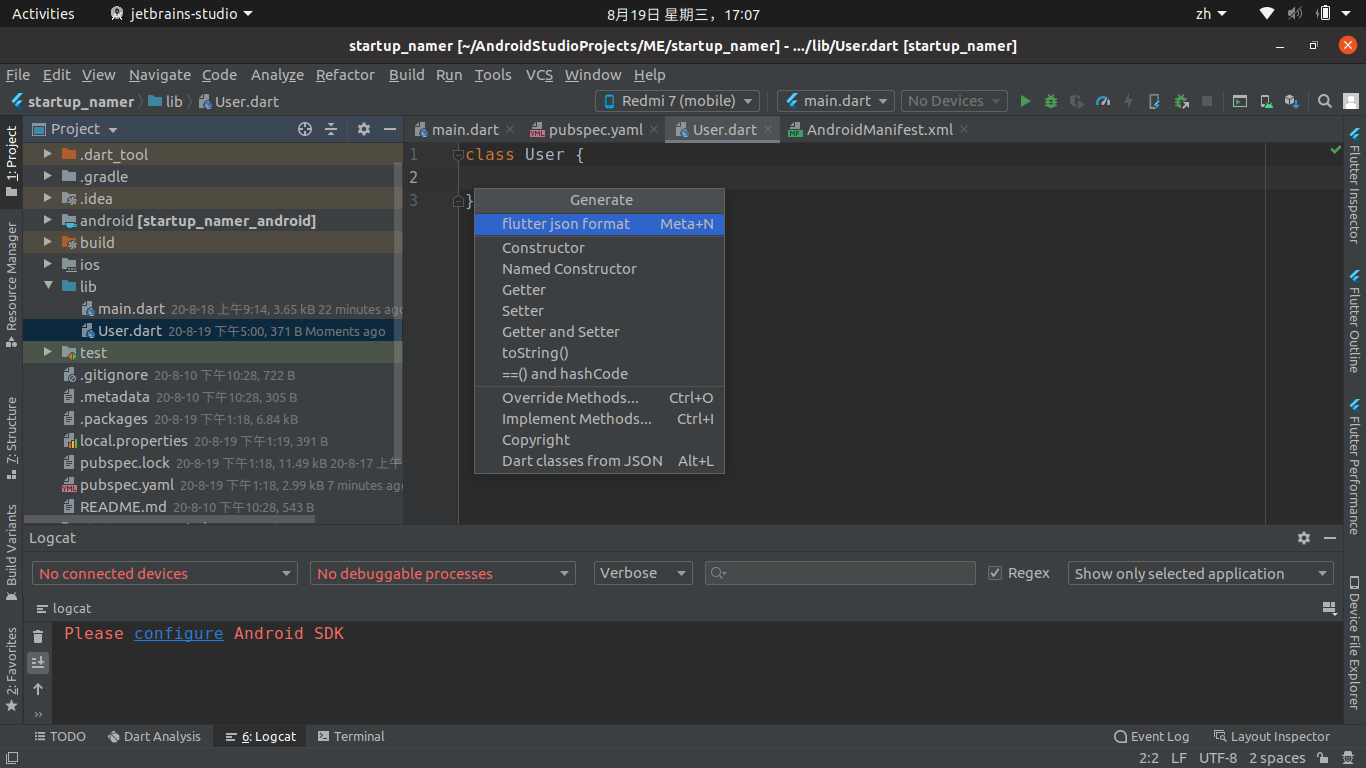Image resolution: width=1366 pixels, height=768 pixels.
Task: Expand the .dart_tool folder
Action: [x=47, y=155]
